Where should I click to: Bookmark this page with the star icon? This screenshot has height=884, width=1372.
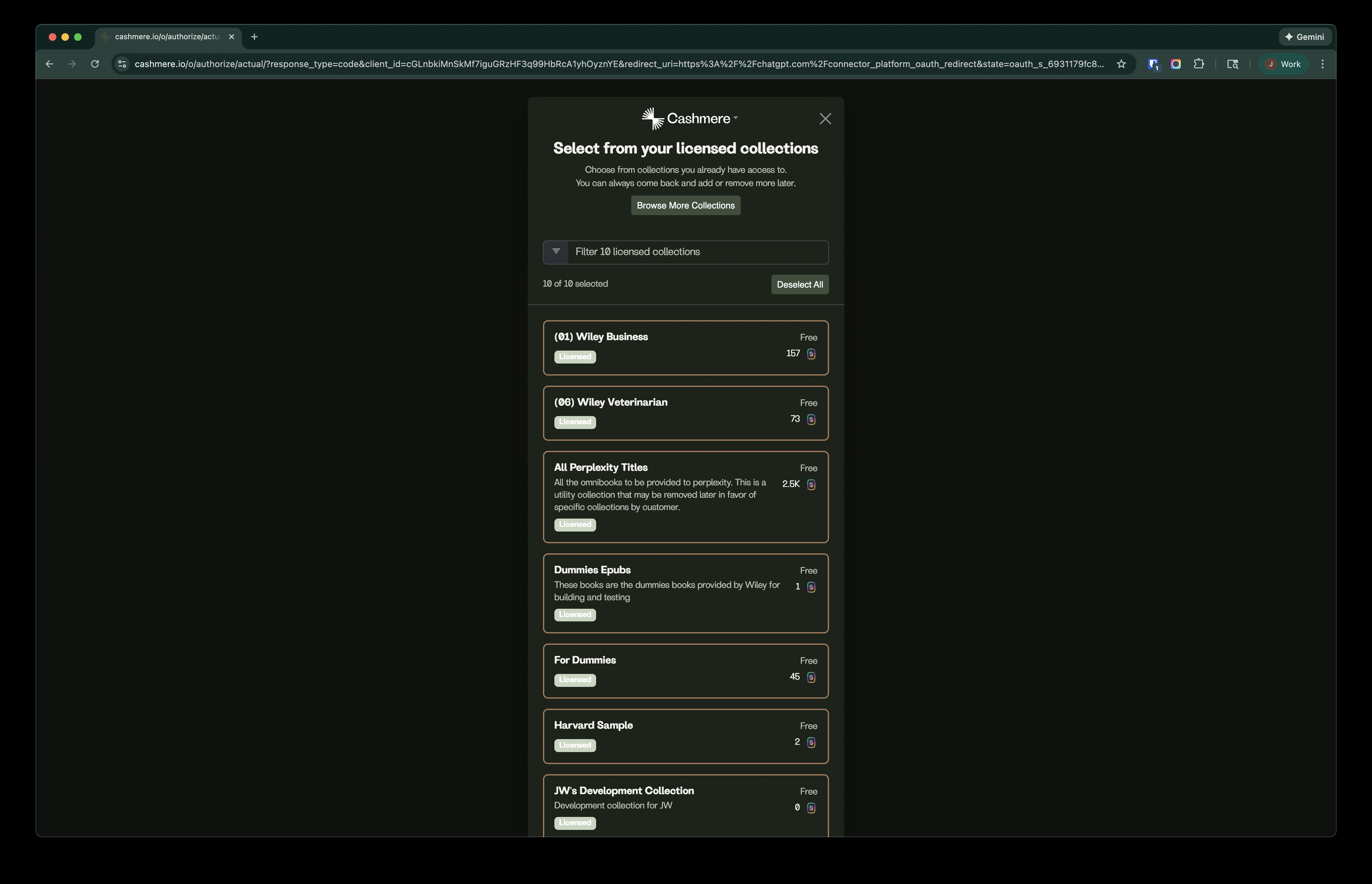1121,64
